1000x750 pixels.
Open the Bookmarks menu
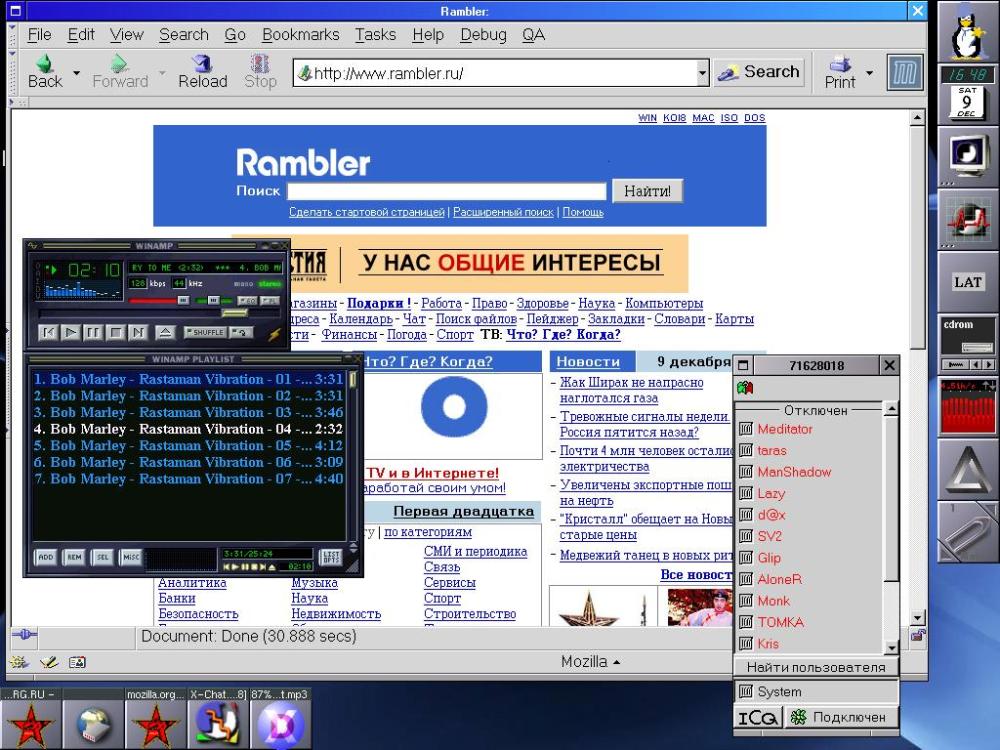[300, 34]
